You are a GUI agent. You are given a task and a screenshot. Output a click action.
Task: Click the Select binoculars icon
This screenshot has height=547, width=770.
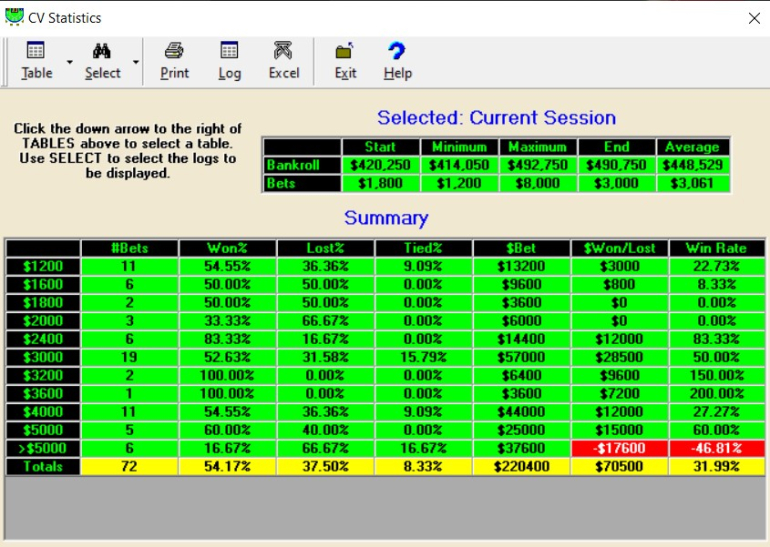point(102,51)
